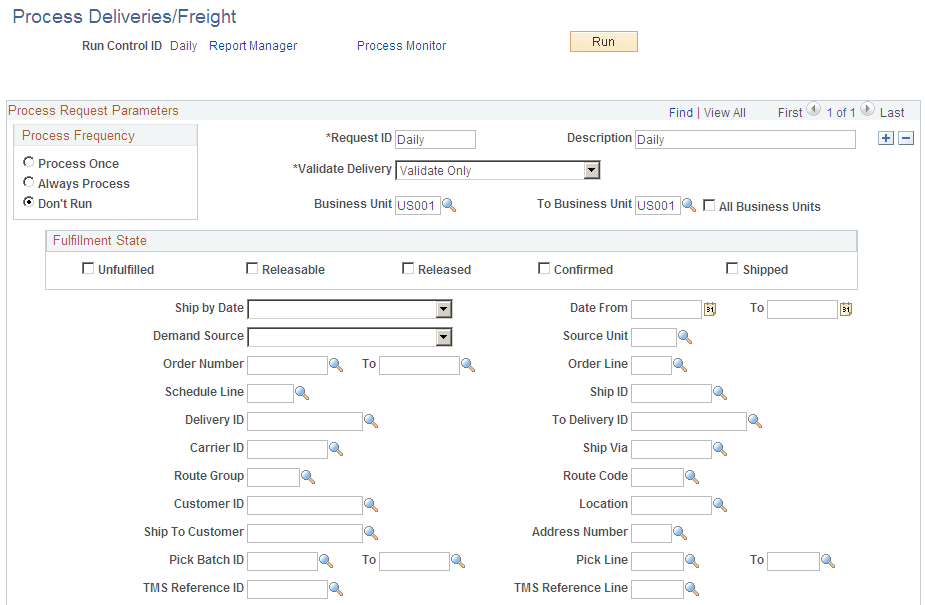925x605 pixels.
Task: Open the Process Monitor link
Action: (x=401, y=46)
